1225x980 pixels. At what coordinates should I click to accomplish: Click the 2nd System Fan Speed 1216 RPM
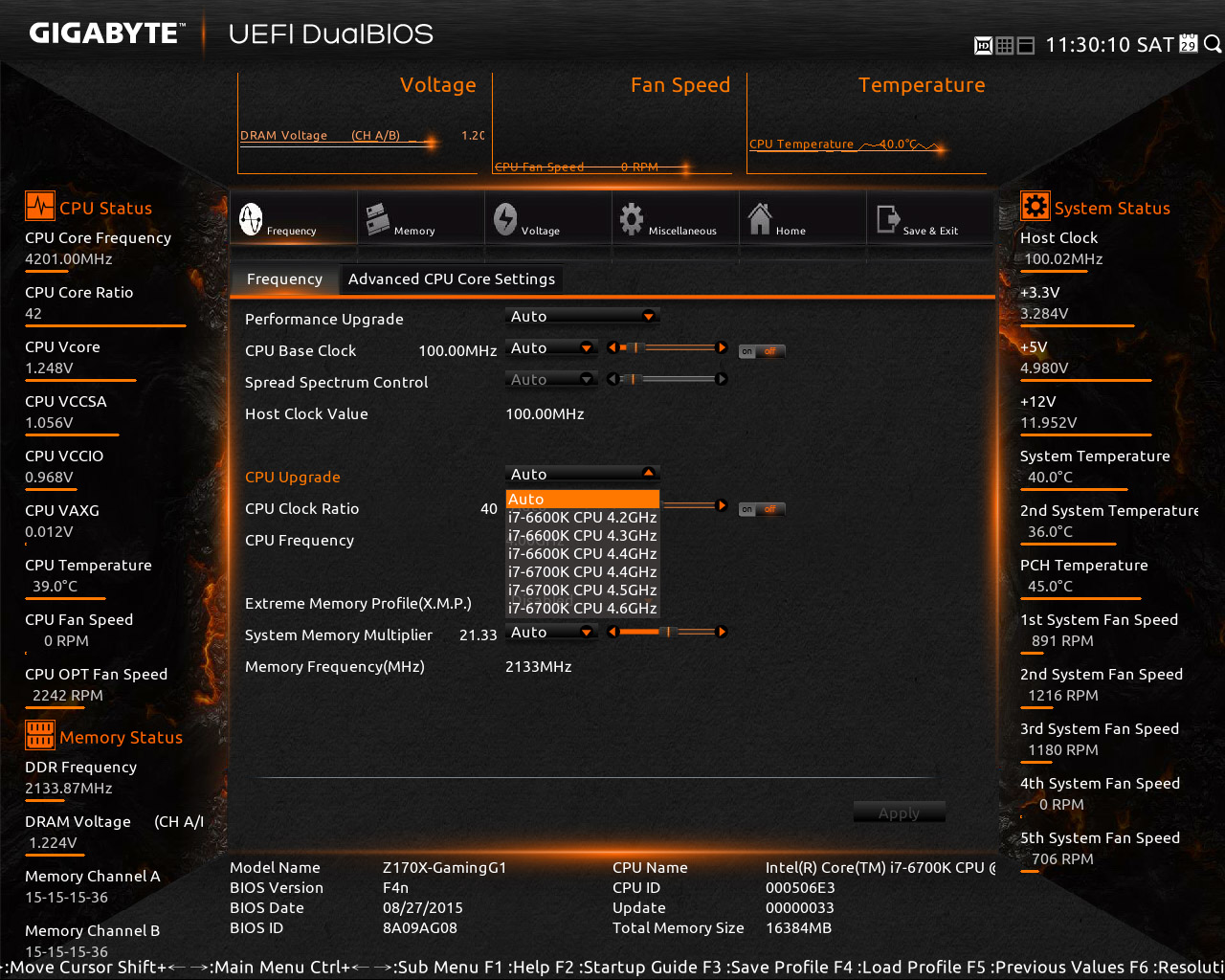[x=1062, y=695]
